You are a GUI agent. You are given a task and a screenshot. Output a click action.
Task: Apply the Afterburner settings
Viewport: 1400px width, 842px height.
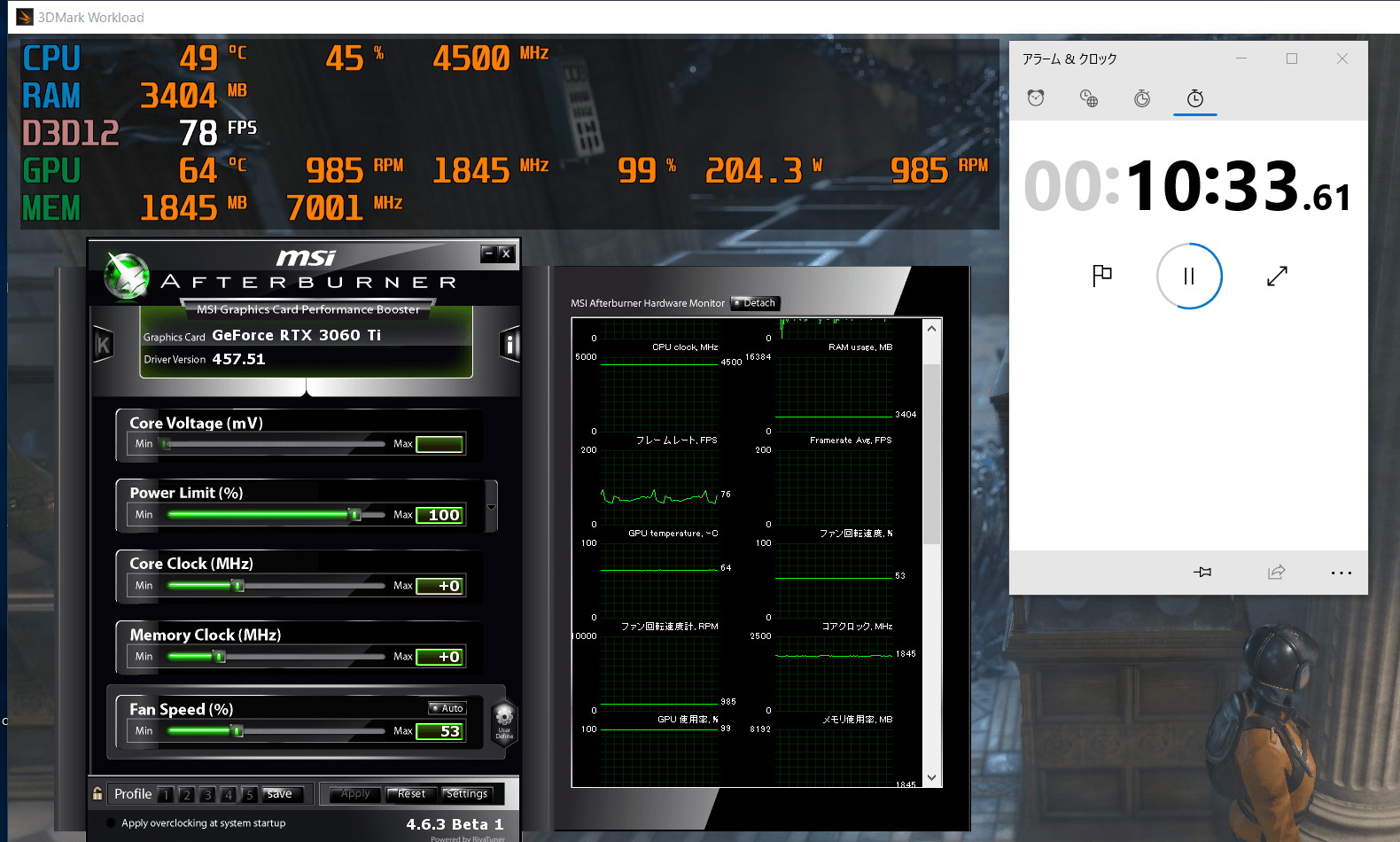[354, 794]
